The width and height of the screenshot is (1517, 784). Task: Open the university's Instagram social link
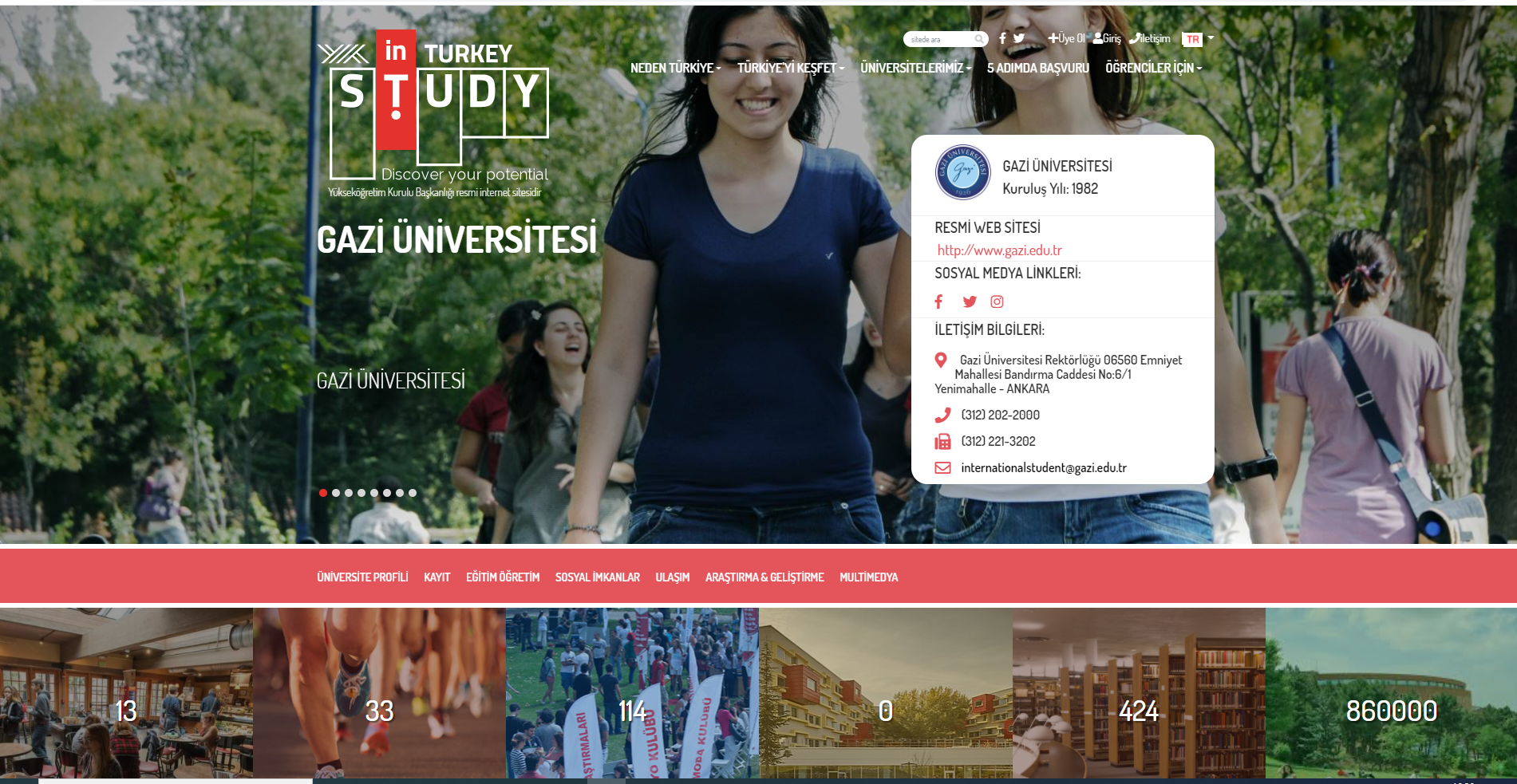click(997, 301)
